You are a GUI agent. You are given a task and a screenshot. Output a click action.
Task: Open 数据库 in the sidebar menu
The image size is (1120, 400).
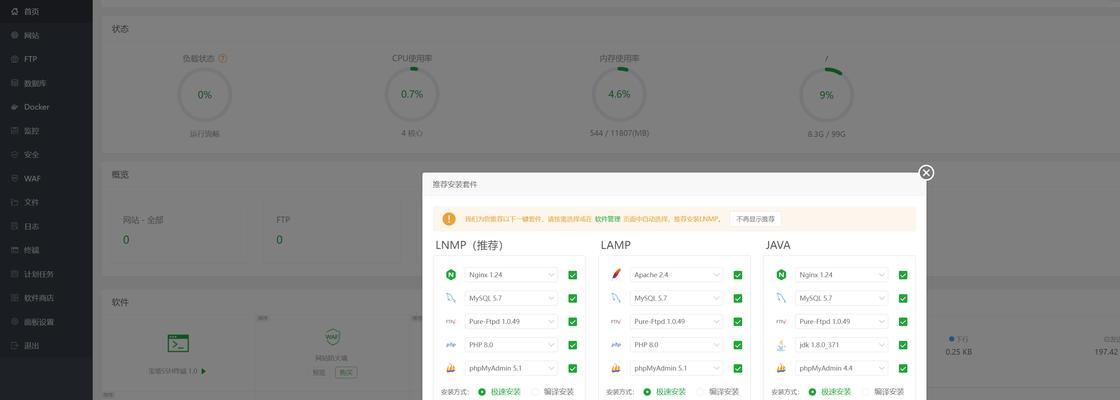(x=46, y=84)
